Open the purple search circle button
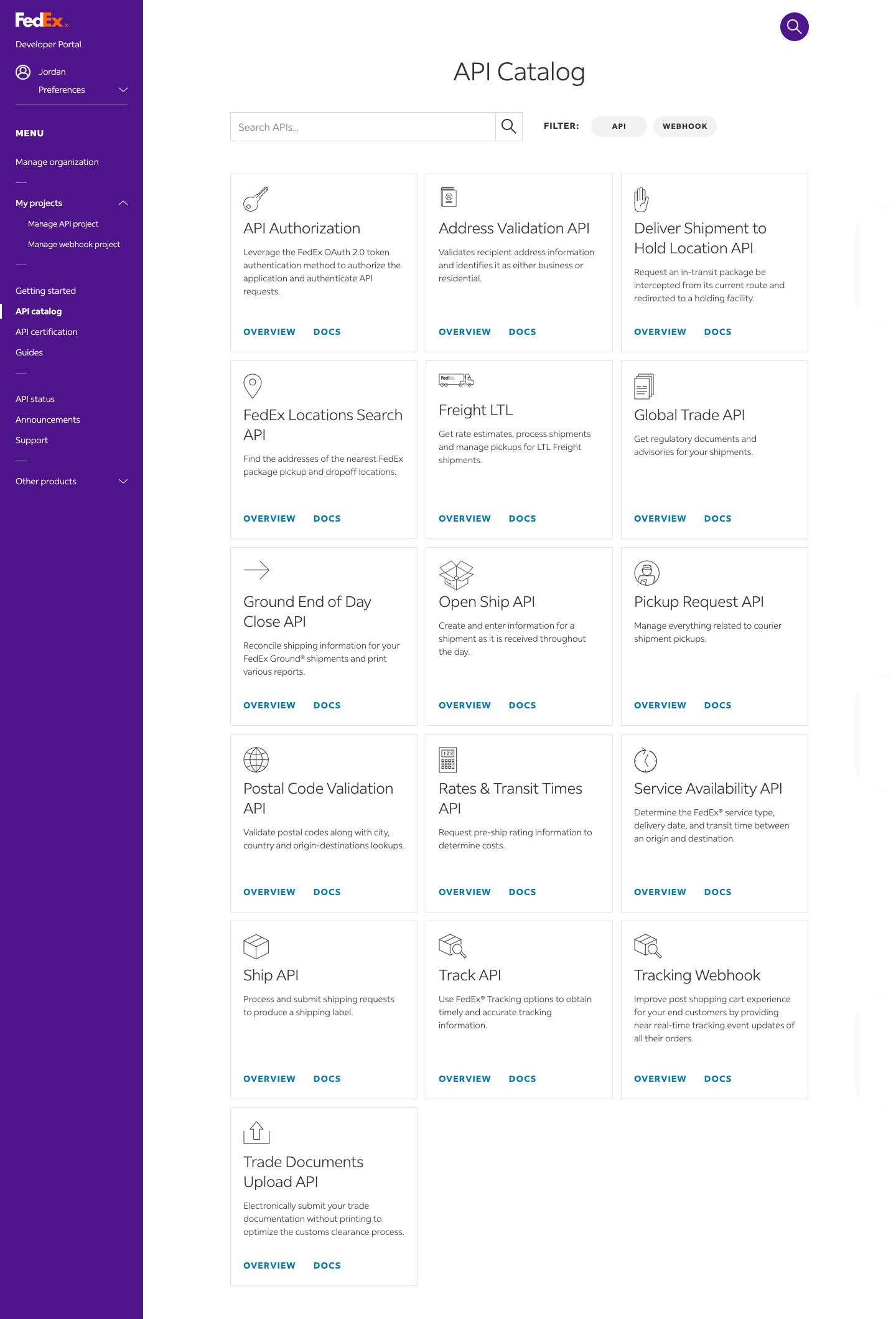 click(794, 27)
